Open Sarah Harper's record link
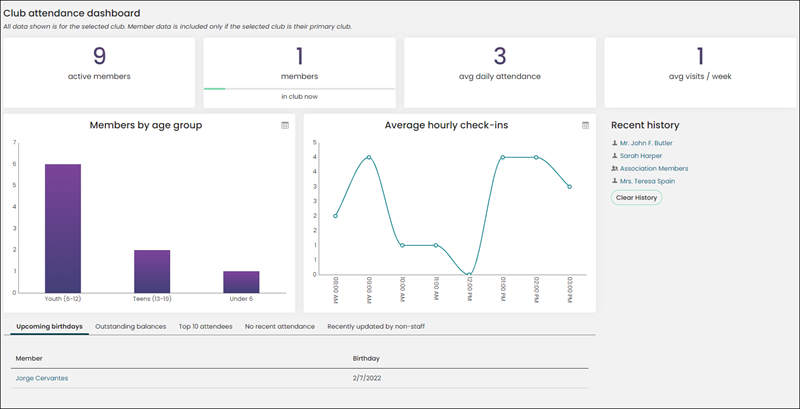 click(x=641, y=156)
